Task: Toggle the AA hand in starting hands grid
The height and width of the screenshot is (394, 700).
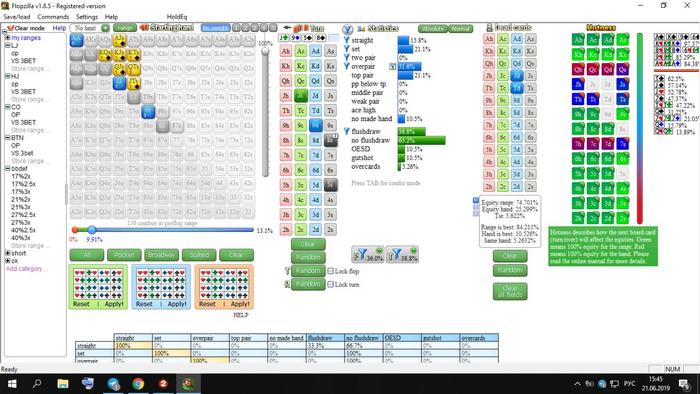Action: pos(76,40)
